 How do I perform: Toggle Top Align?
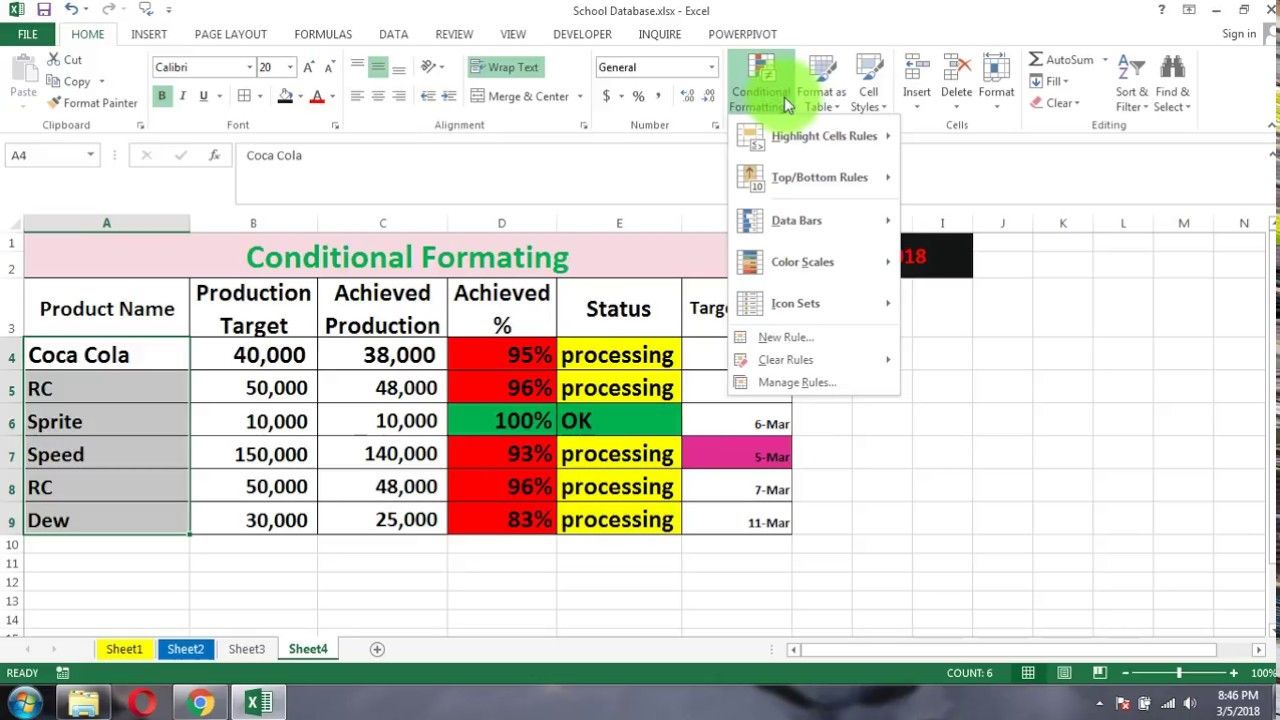coord(357,67)
